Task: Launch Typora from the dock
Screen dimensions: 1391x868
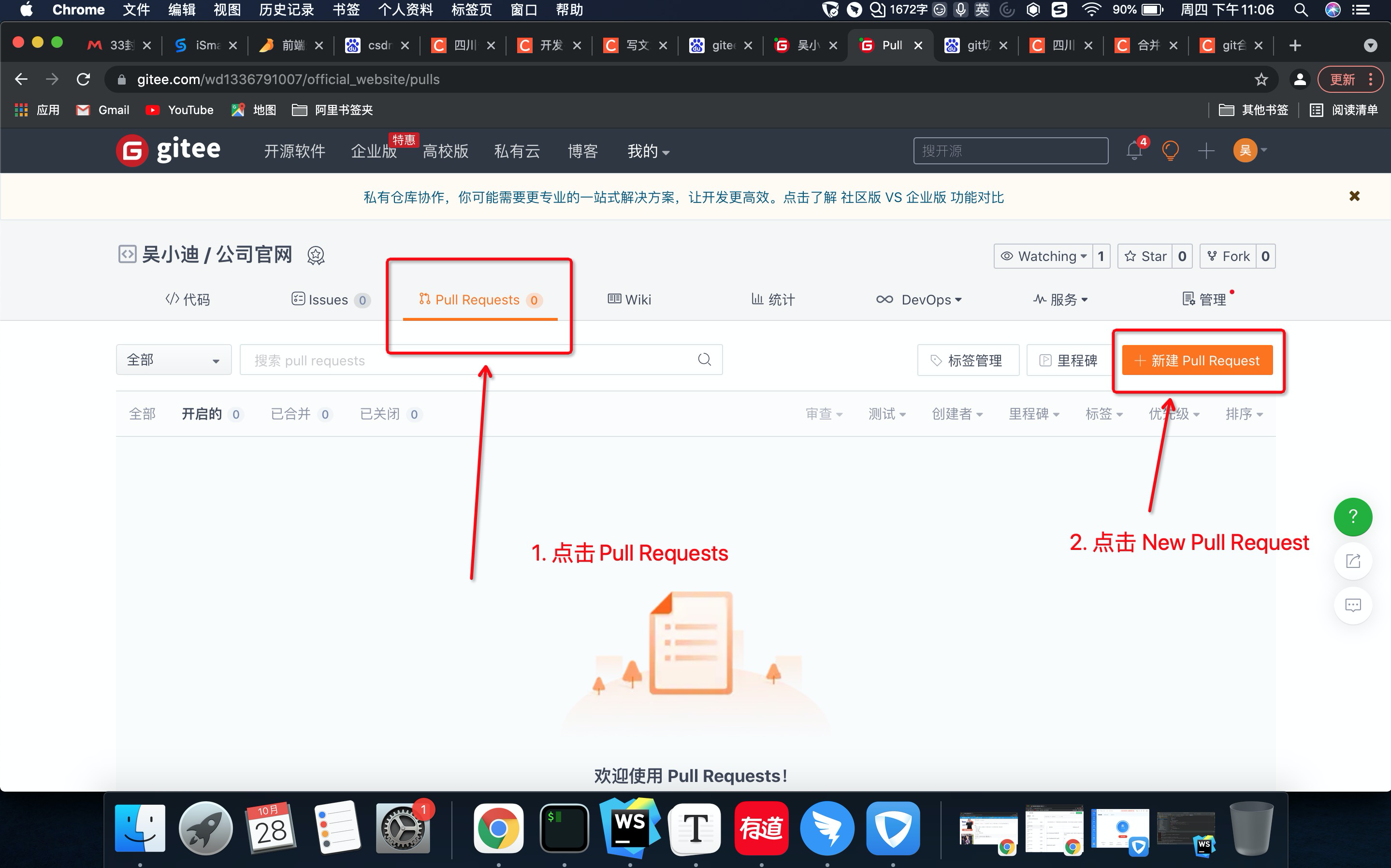Action: click(x=695, y=828)
